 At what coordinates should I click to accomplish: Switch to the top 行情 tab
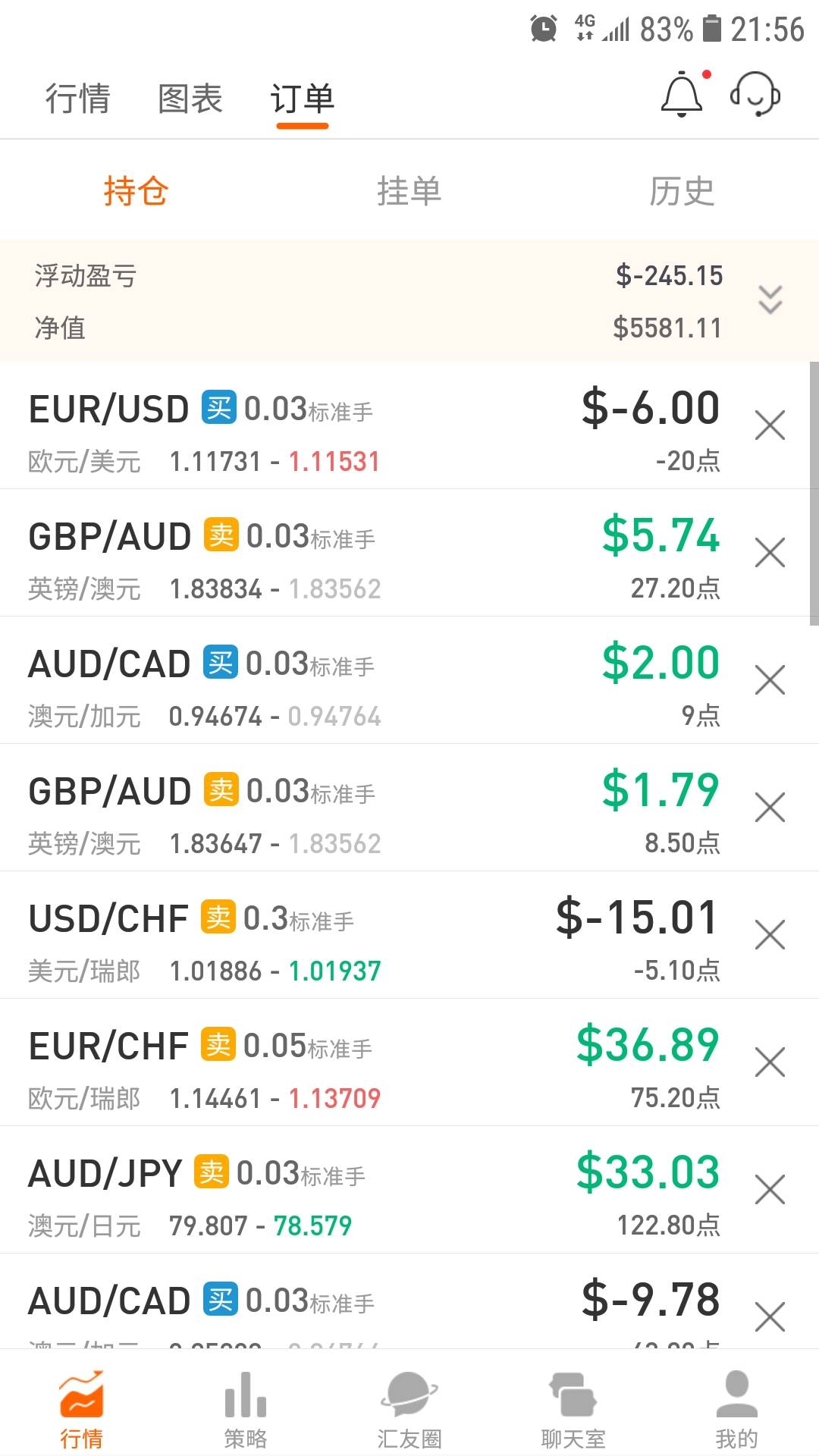(x=77, y=99)
